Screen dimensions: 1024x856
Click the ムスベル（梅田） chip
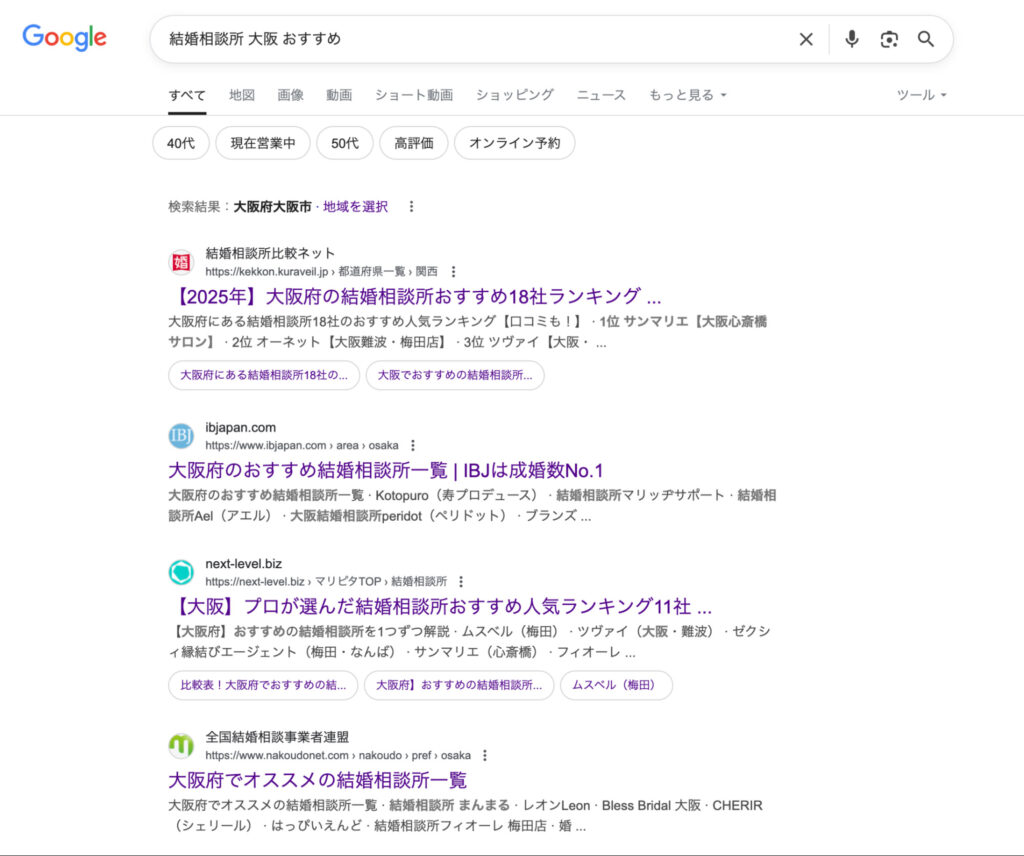tap(616, 686)
